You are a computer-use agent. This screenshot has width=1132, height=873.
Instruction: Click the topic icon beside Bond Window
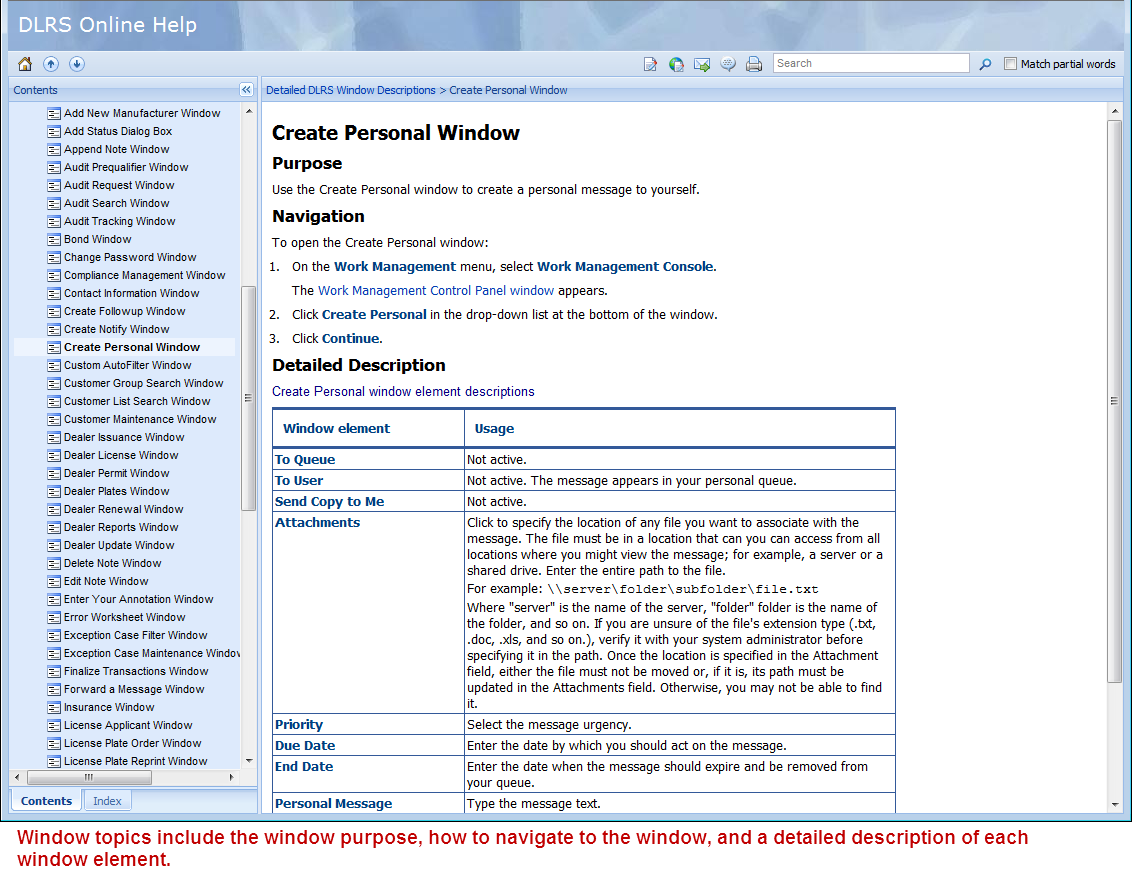point(53,240)
